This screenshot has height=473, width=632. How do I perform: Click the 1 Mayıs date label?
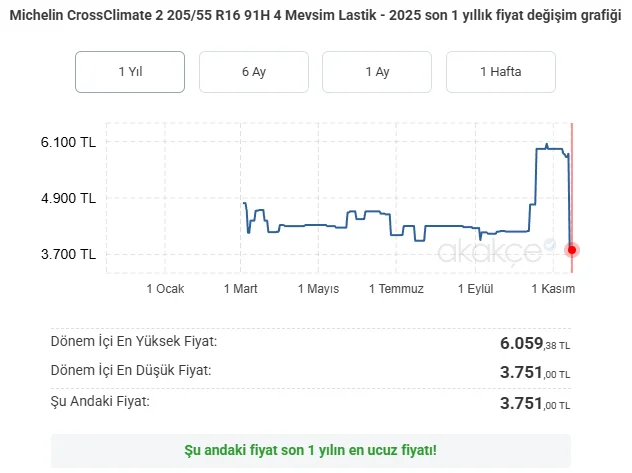pos(318,289)
